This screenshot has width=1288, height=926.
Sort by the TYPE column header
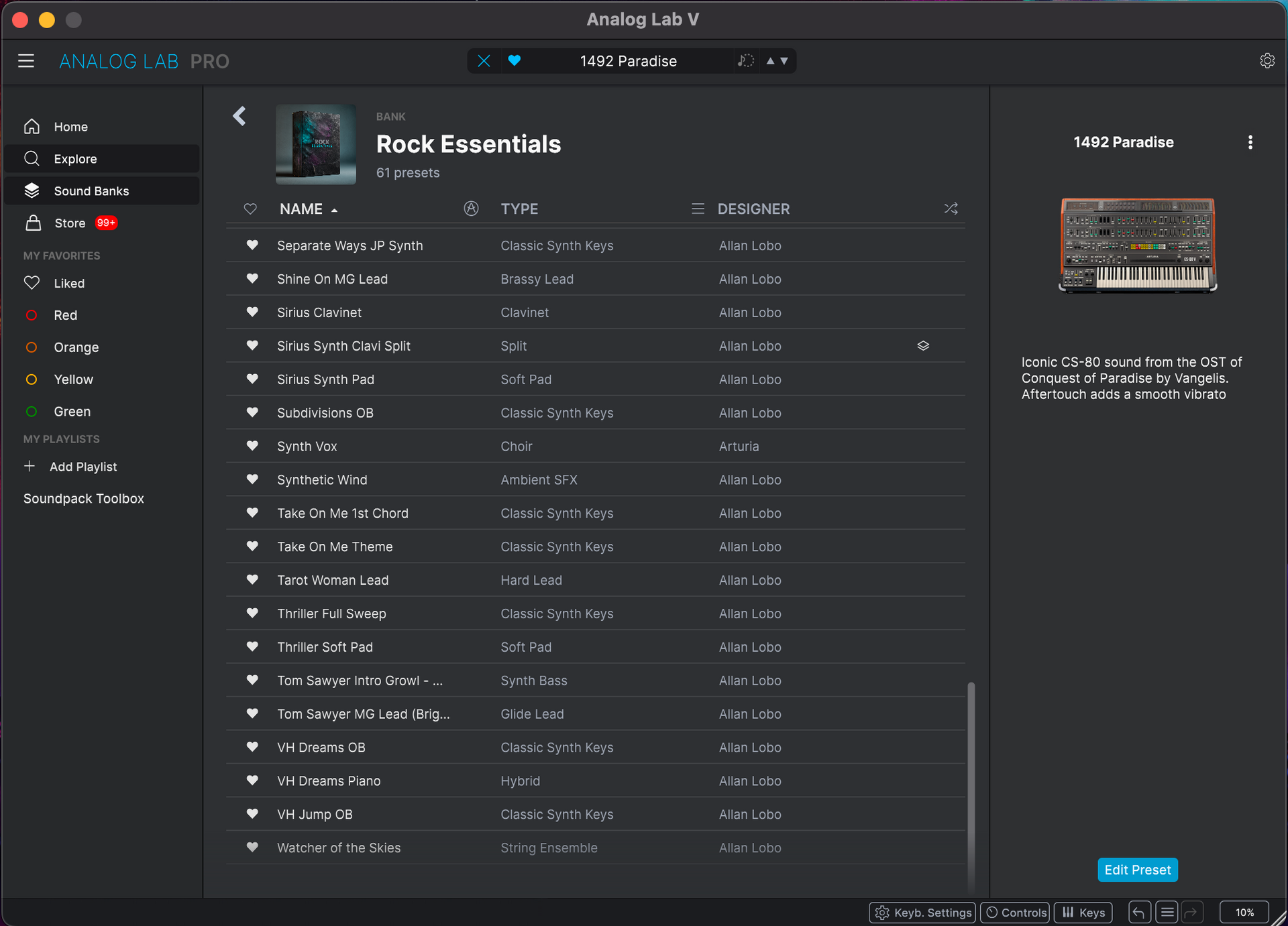(519, 209)
